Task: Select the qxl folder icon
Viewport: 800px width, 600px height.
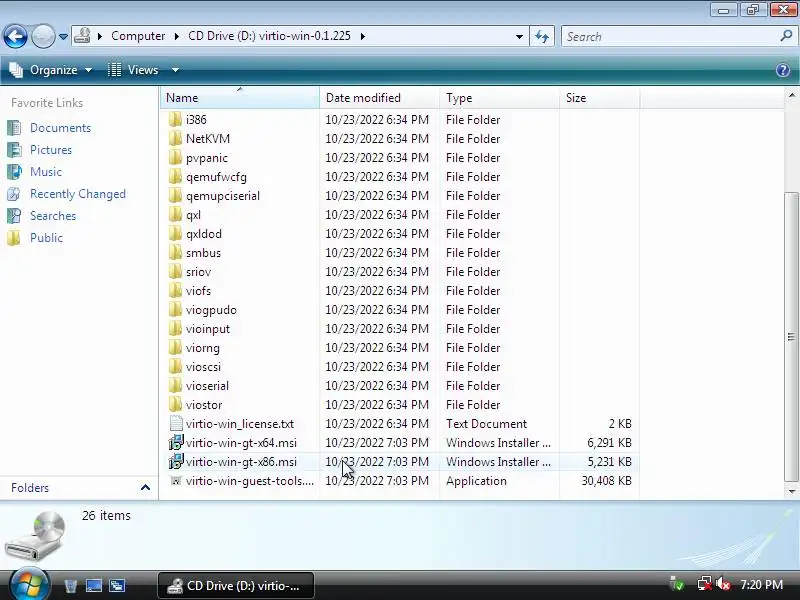Action: click(x=175, y=215)
